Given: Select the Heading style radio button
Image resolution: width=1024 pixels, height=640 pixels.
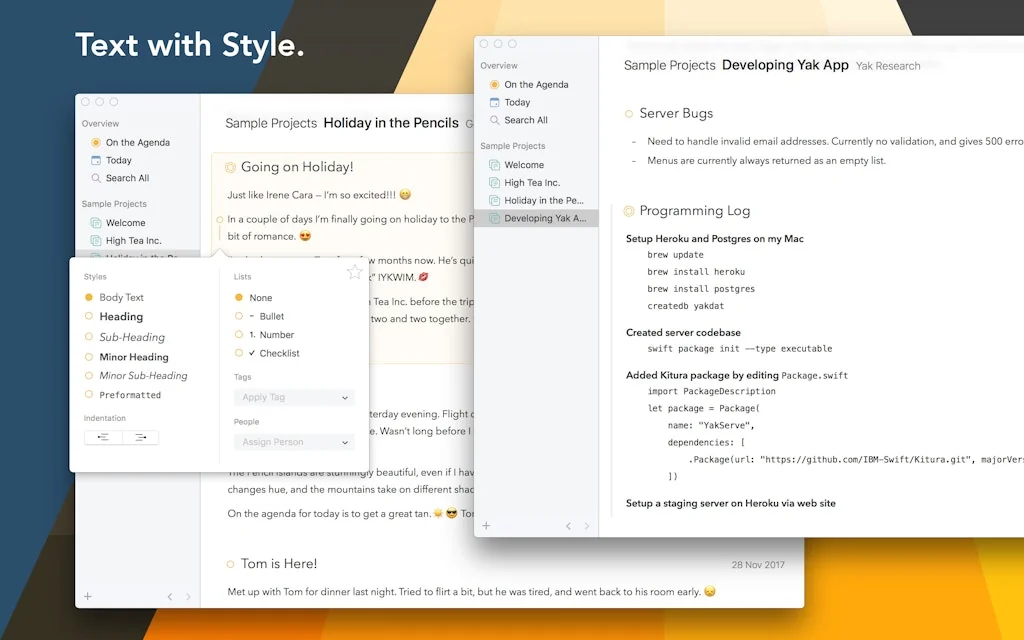Looking at the screenshot, I should click(x=89, y=317).
